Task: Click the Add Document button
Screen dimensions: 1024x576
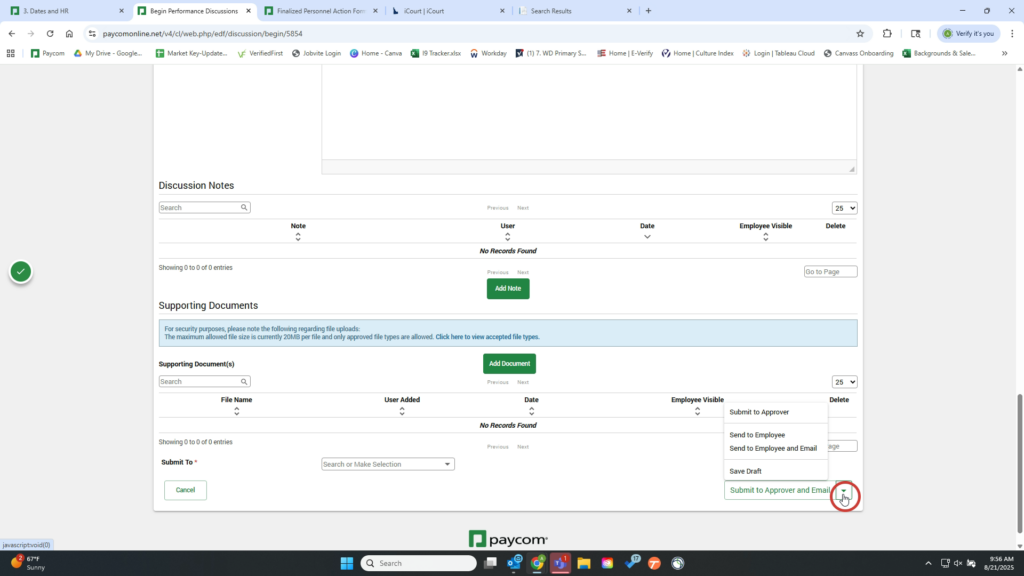Action: tap(509, 364)
